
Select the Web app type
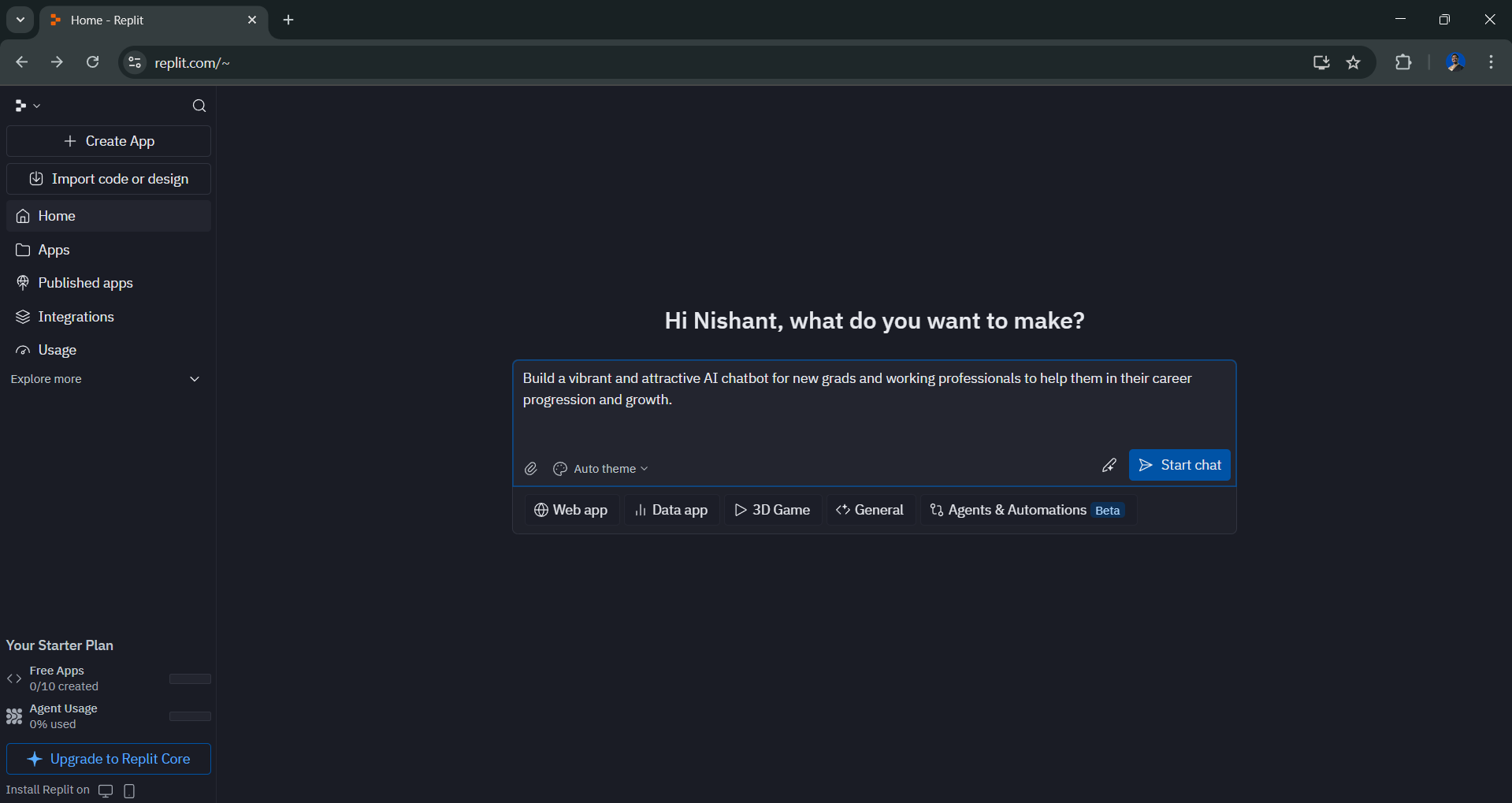click(571, 510)
